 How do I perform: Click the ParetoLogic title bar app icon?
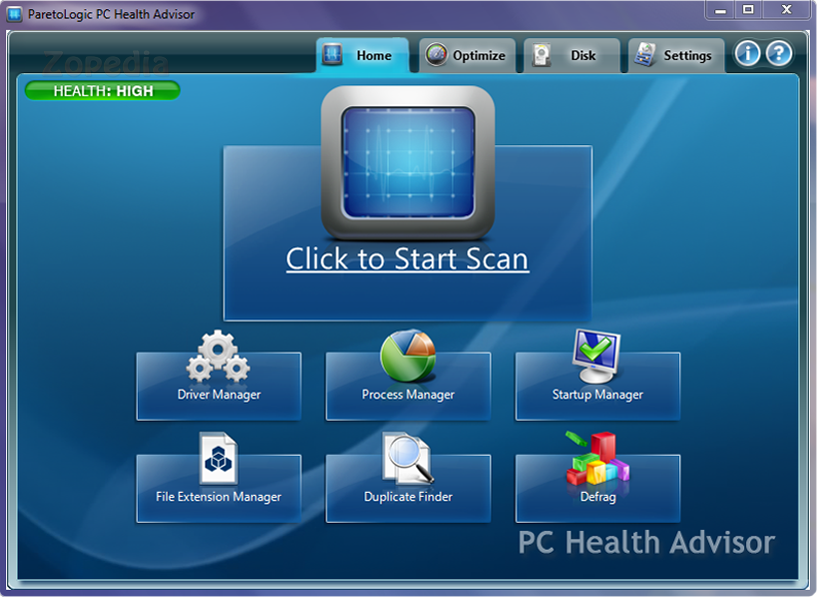(x=14, y=14)
